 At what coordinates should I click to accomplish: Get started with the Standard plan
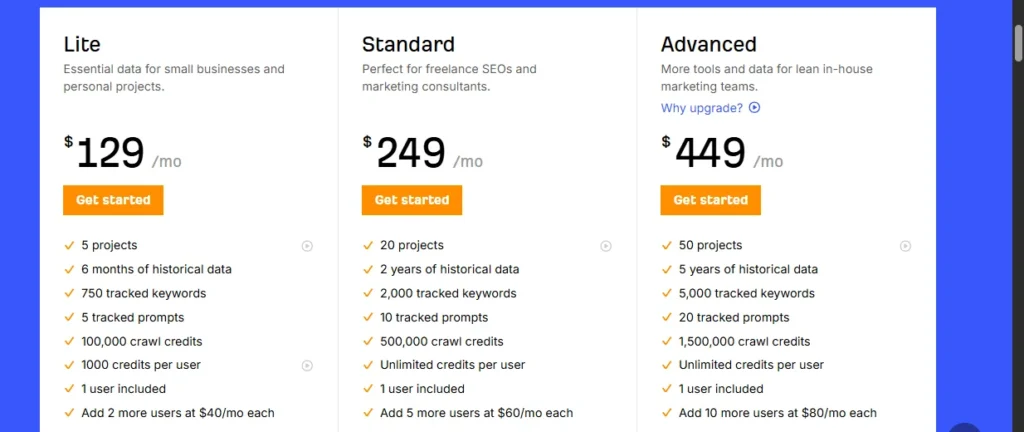tap(412, 200)
